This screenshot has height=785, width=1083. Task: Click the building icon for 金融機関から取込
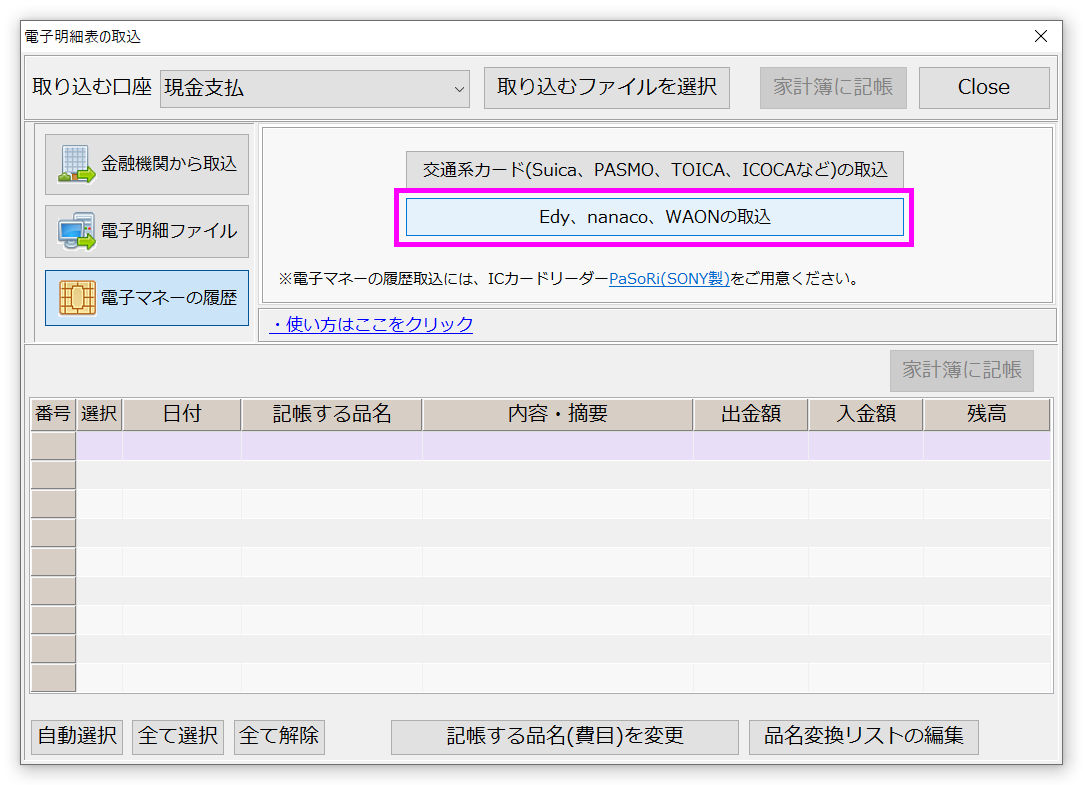(77, 164)
